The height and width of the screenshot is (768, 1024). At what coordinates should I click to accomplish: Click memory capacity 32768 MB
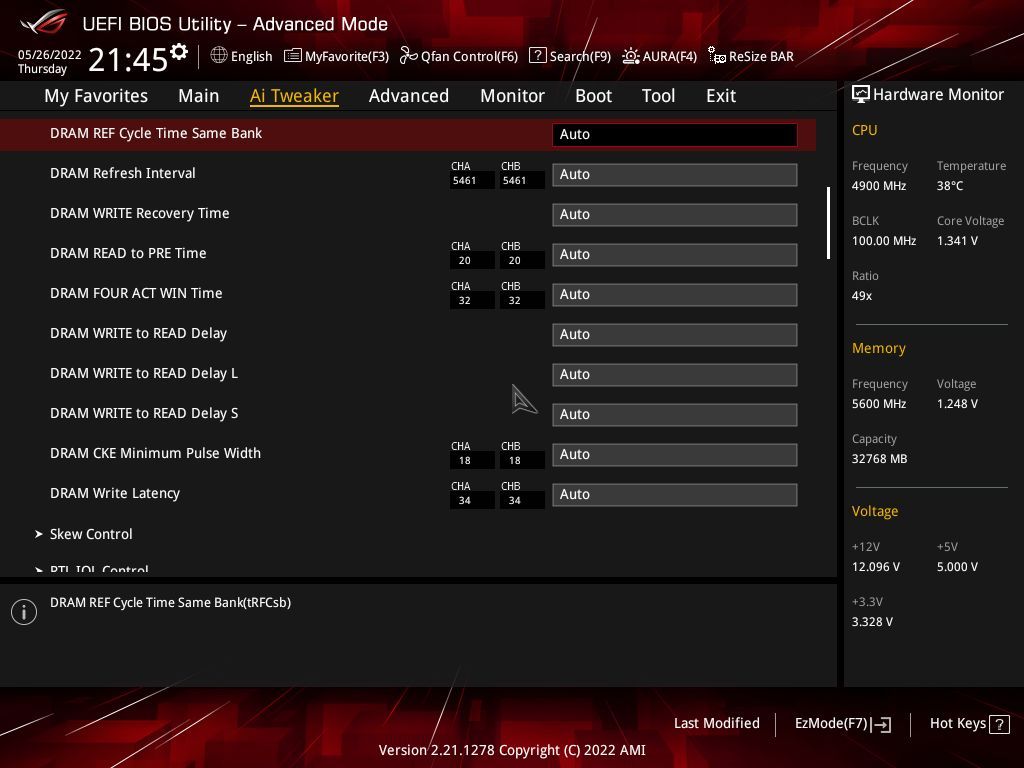(880, 459)
